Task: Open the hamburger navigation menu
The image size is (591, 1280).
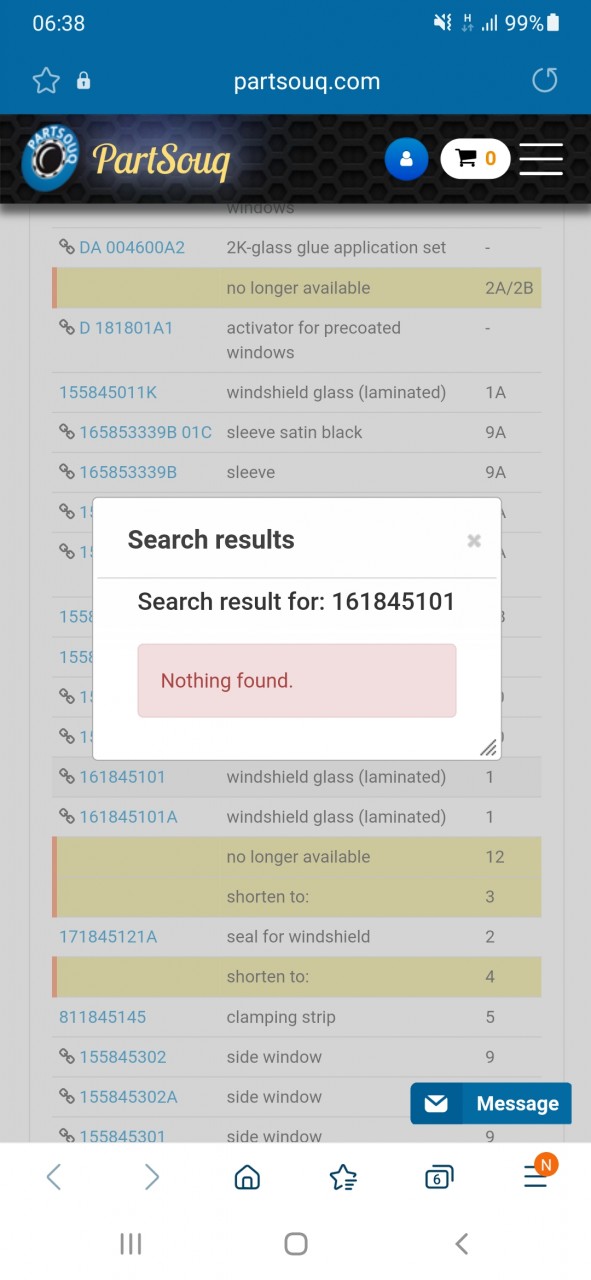Action: tap(541, 159)
